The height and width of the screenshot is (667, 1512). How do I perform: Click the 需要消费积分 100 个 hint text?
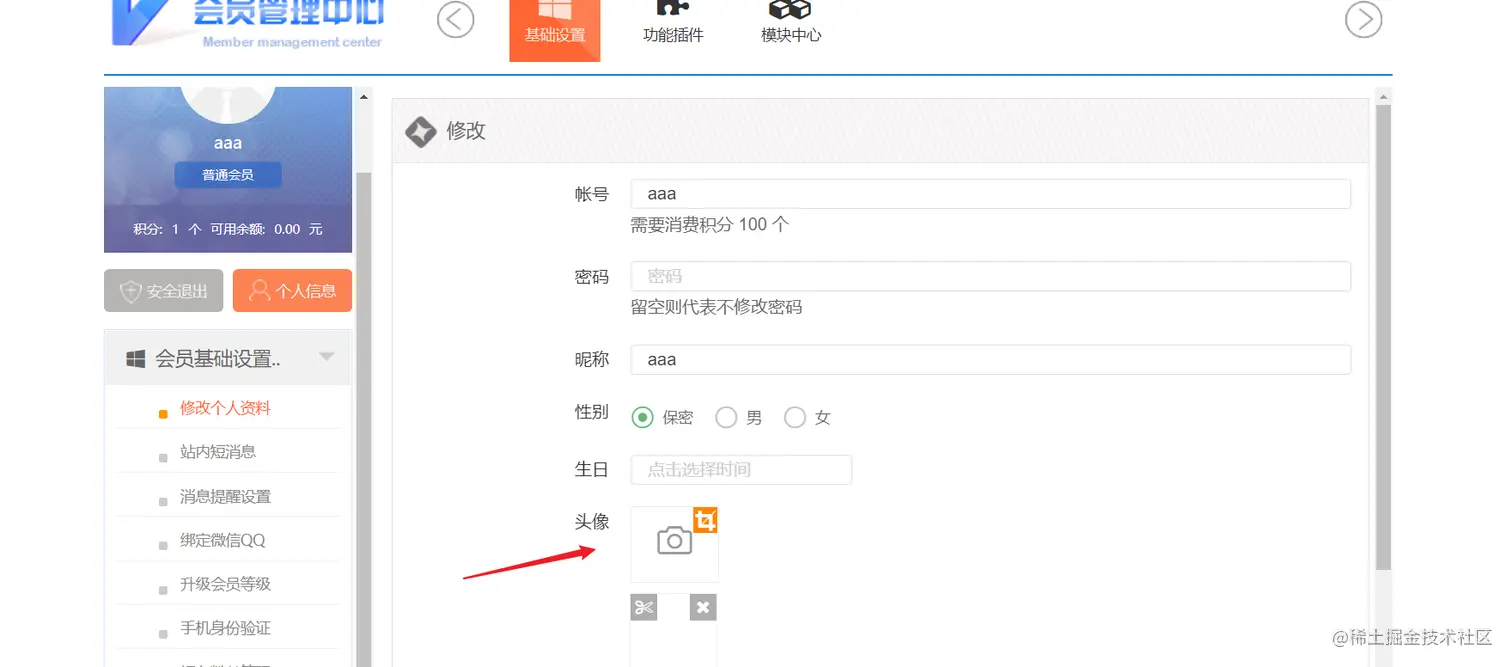pos(710,225)
